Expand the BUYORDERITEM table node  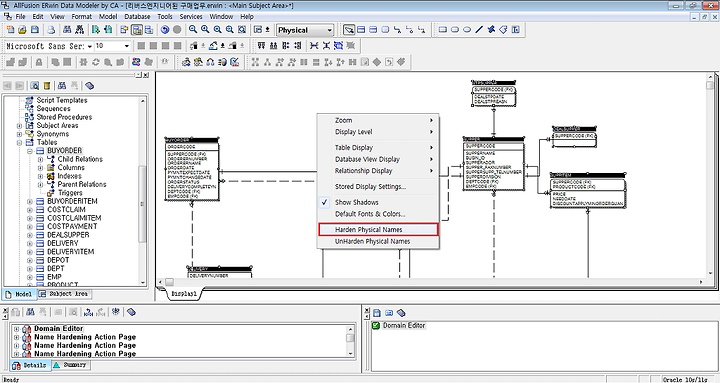click(30, 201)
